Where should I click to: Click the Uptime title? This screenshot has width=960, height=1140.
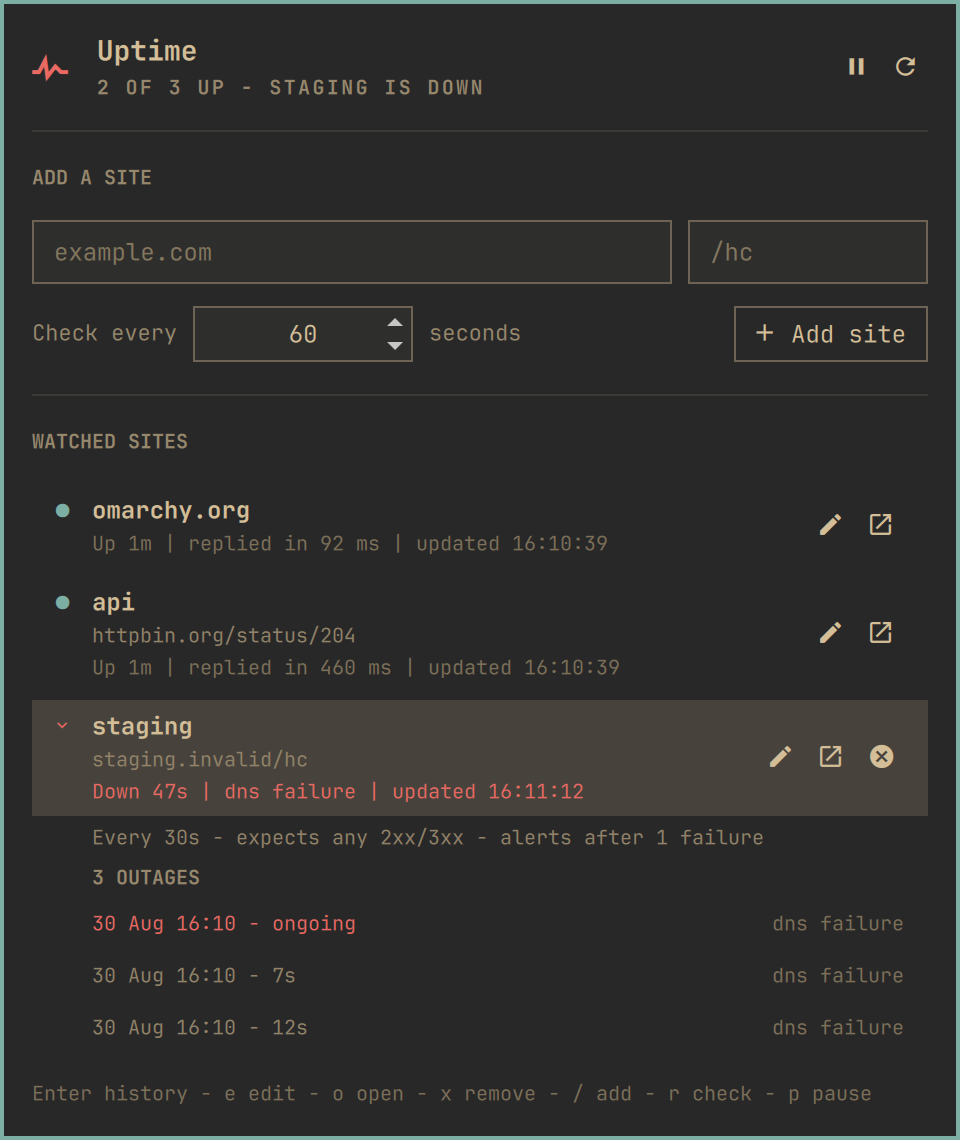[x=147, y=51]
